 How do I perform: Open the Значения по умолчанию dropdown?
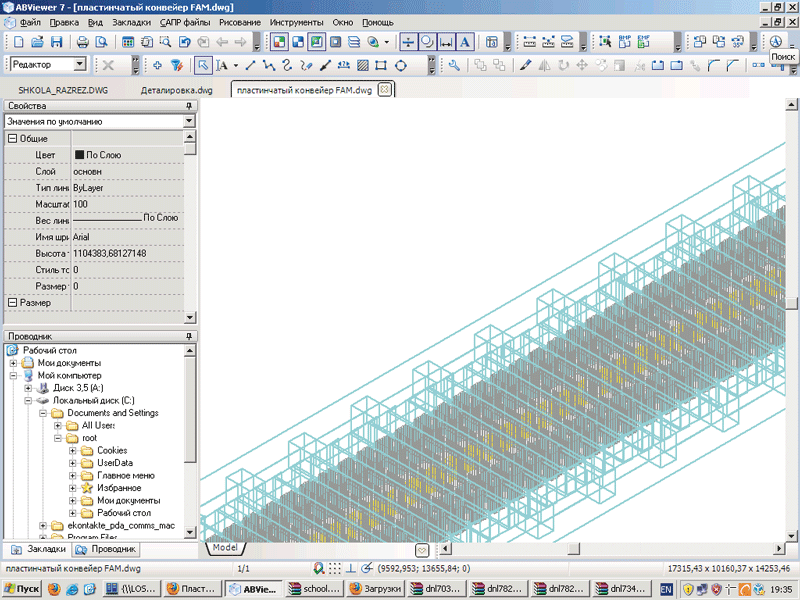tap(189, 121)
